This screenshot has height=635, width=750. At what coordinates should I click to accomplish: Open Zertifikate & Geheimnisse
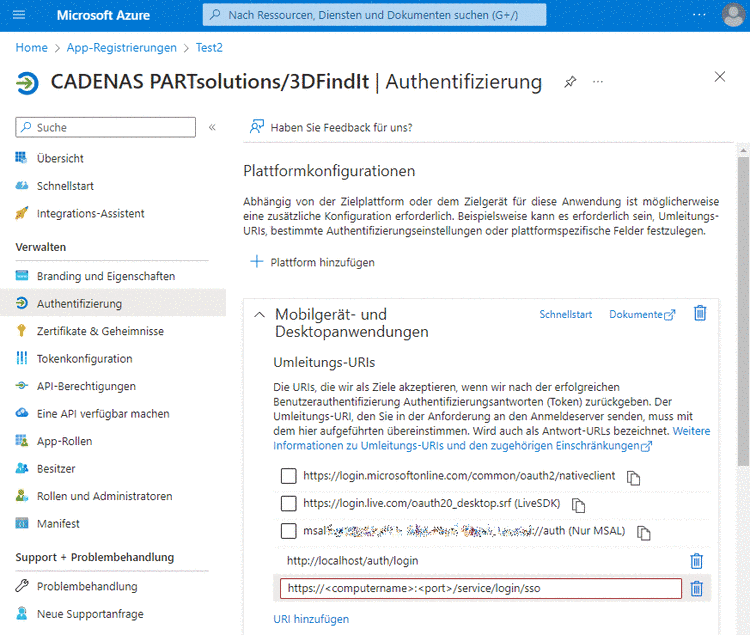point(100,331)
